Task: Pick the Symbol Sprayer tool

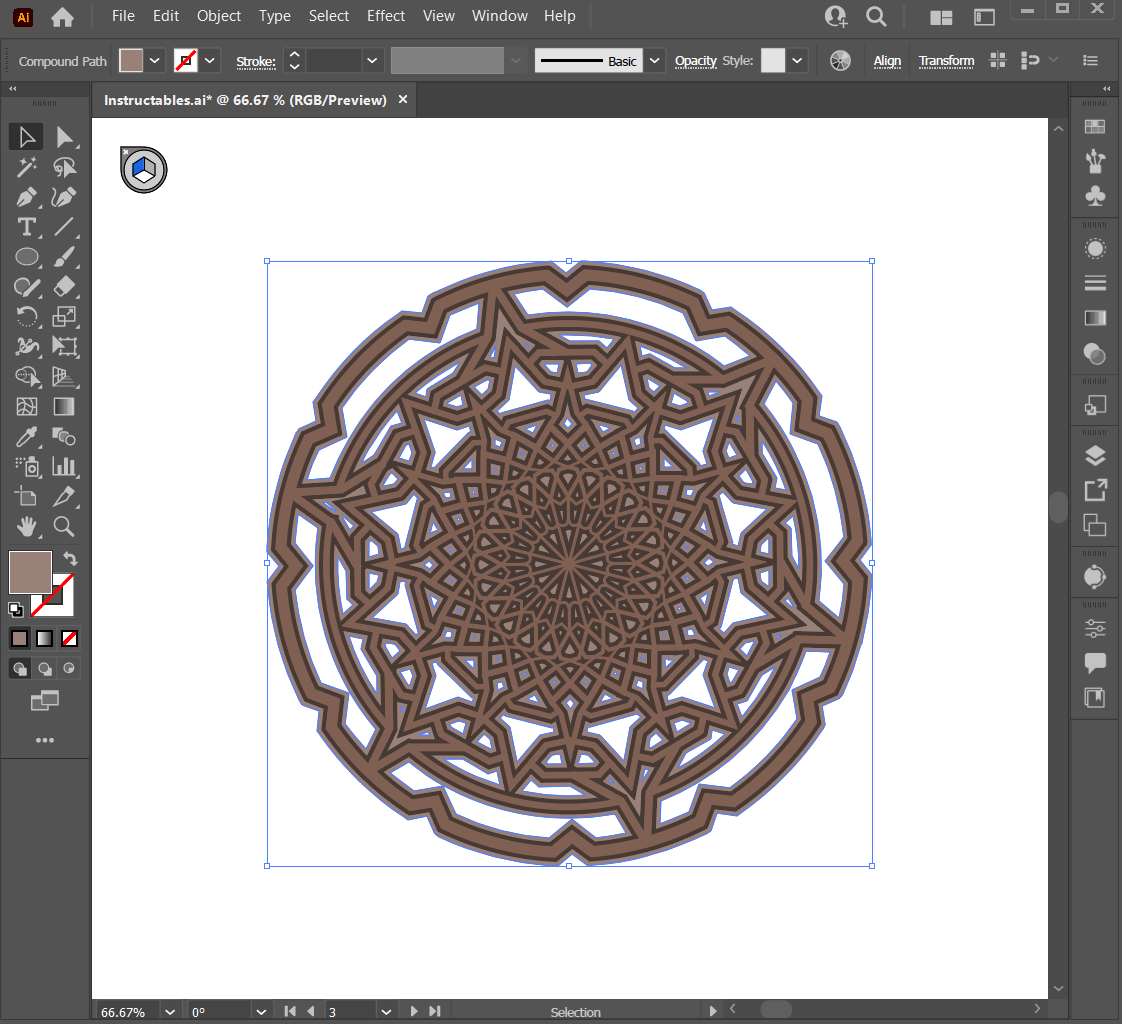Action: pos(26,467)
